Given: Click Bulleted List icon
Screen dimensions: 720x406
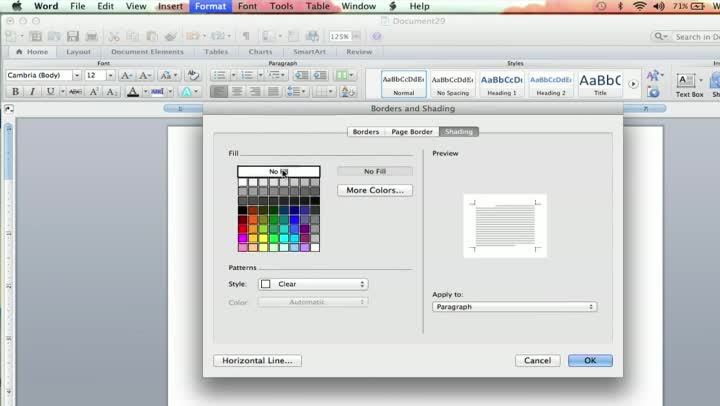Looking at the screenshot, I should tap(219, 75).
